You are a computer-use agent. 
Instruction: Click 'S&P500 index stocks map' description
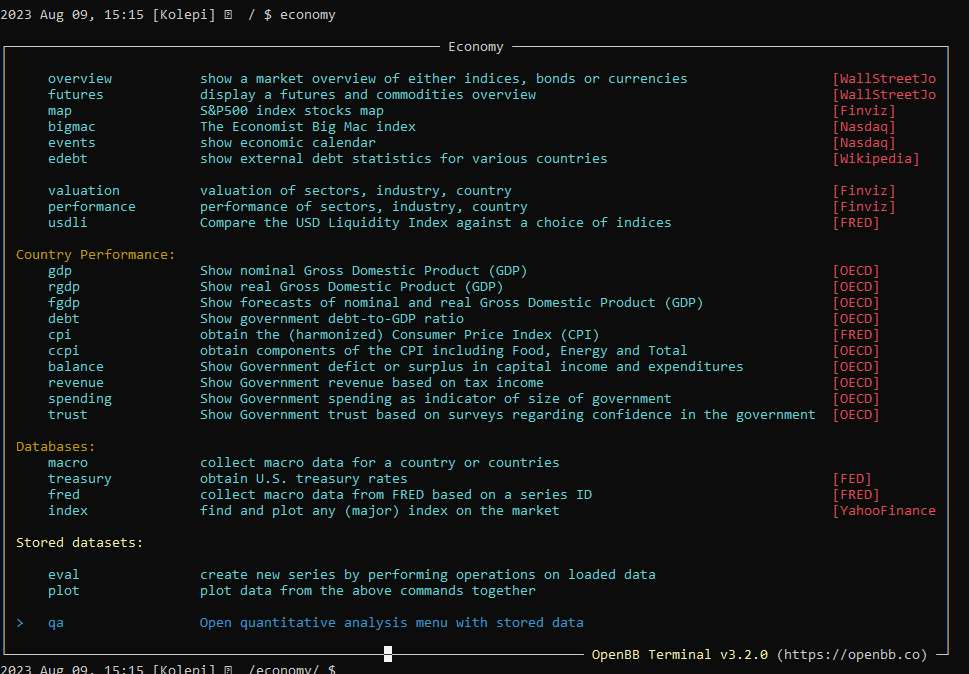pos(292,111)
